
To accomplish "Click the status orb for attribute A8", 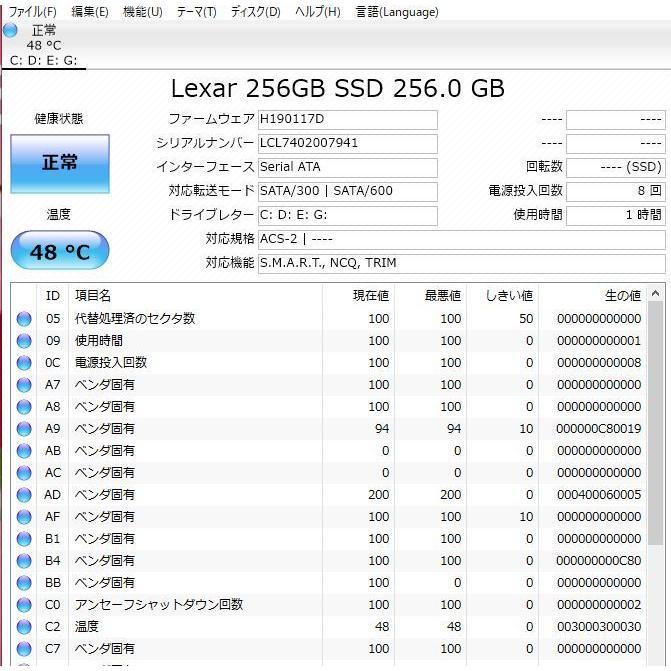I will coord(24,407).
